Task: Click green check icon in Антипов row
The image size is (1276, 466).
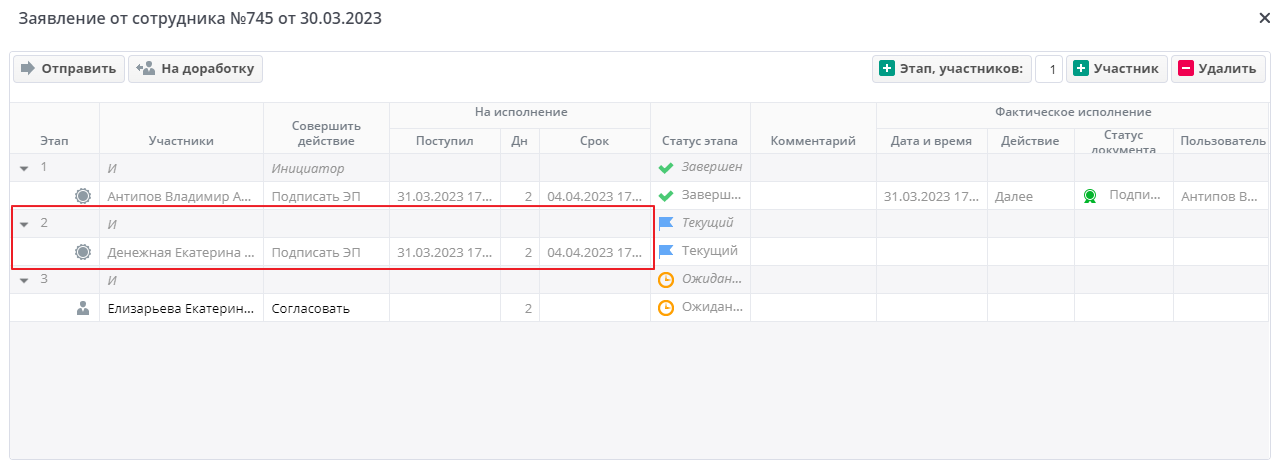Action: pyautogui.click(x=666, y=196)
